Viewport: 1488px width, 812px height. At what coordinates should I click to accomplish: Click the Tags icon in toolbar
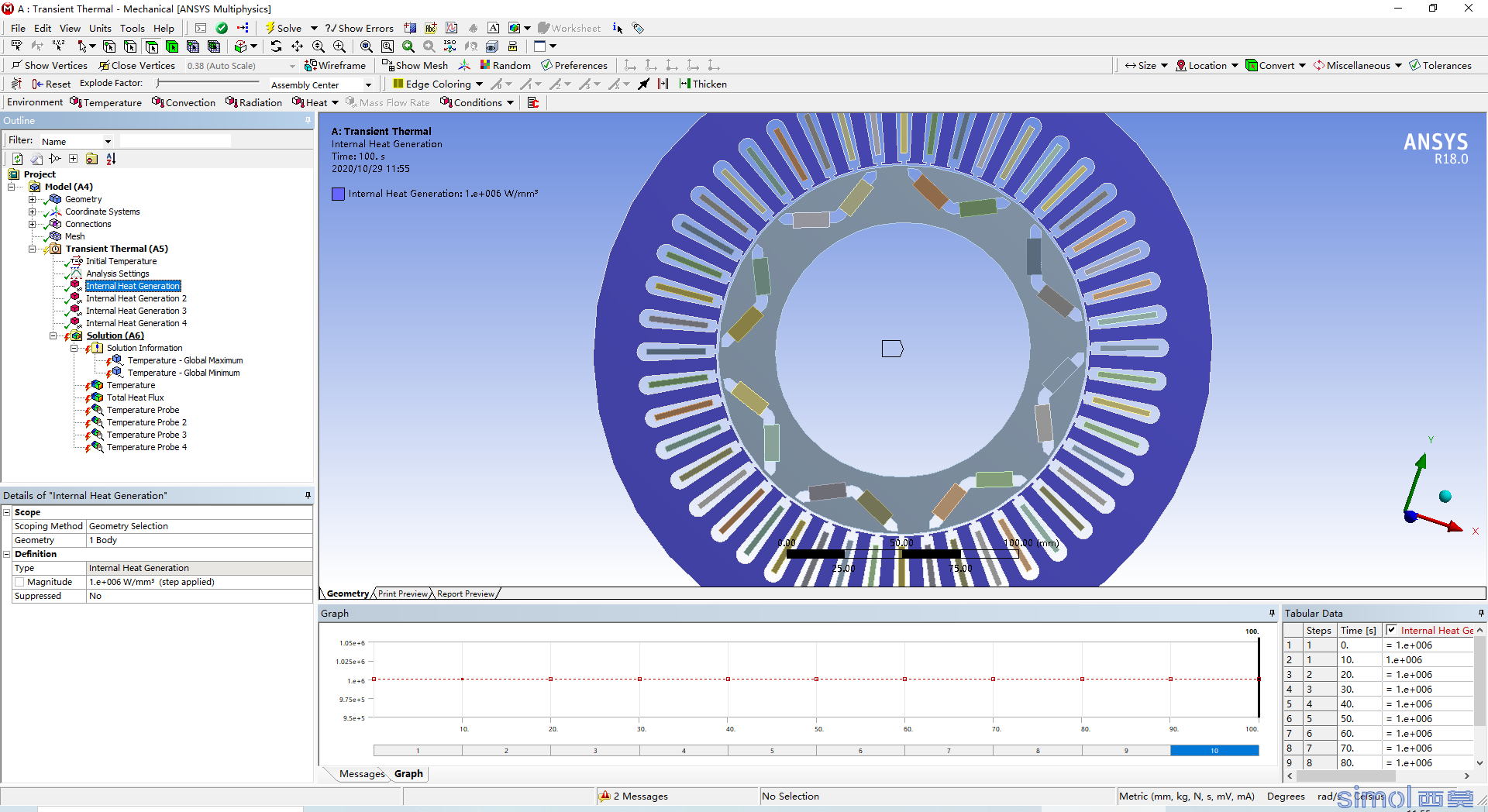[638, 28]
